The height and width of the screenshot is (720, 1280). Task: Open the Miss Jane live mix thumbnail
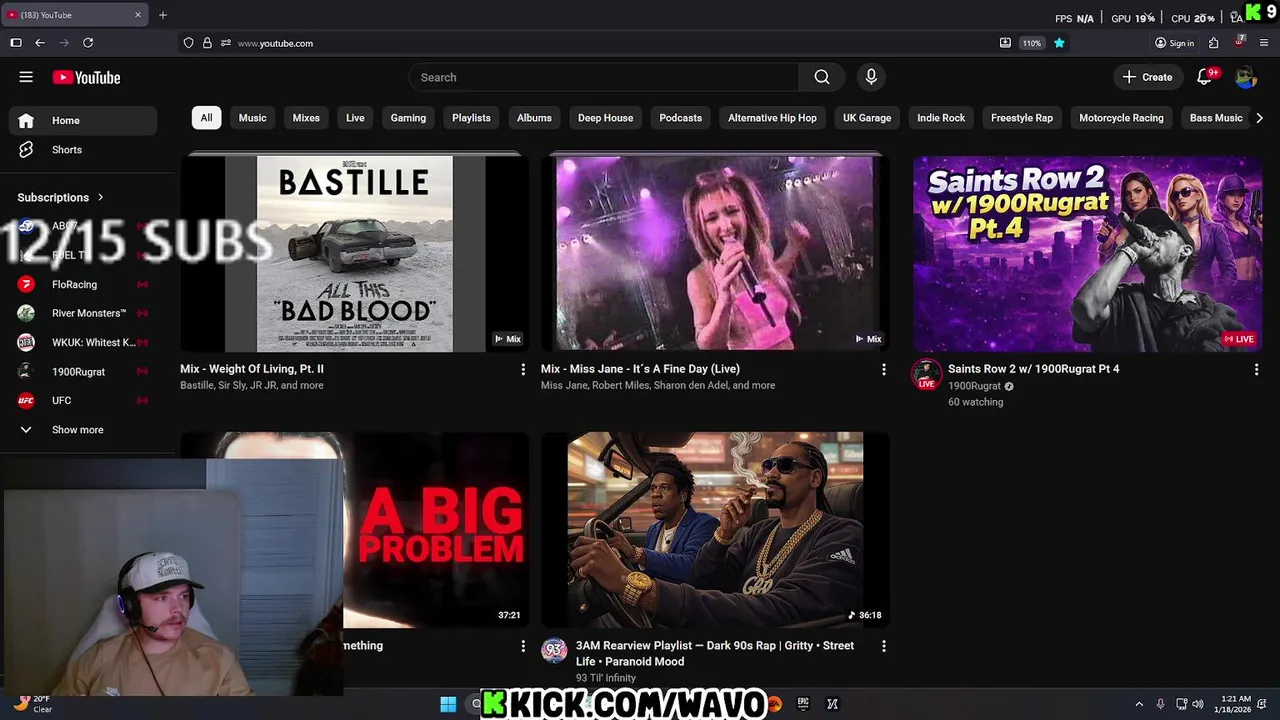point(715,254)
